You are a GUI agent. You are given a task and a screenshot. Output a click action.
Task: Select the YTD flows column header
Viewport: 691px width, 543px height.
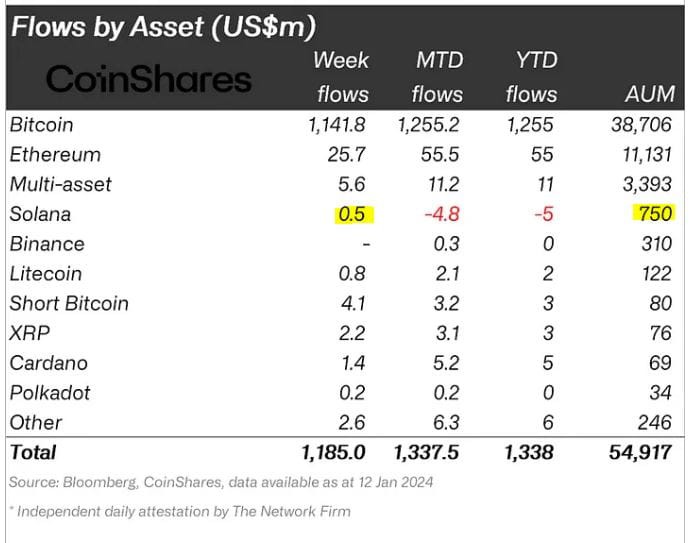pos(532,77)
